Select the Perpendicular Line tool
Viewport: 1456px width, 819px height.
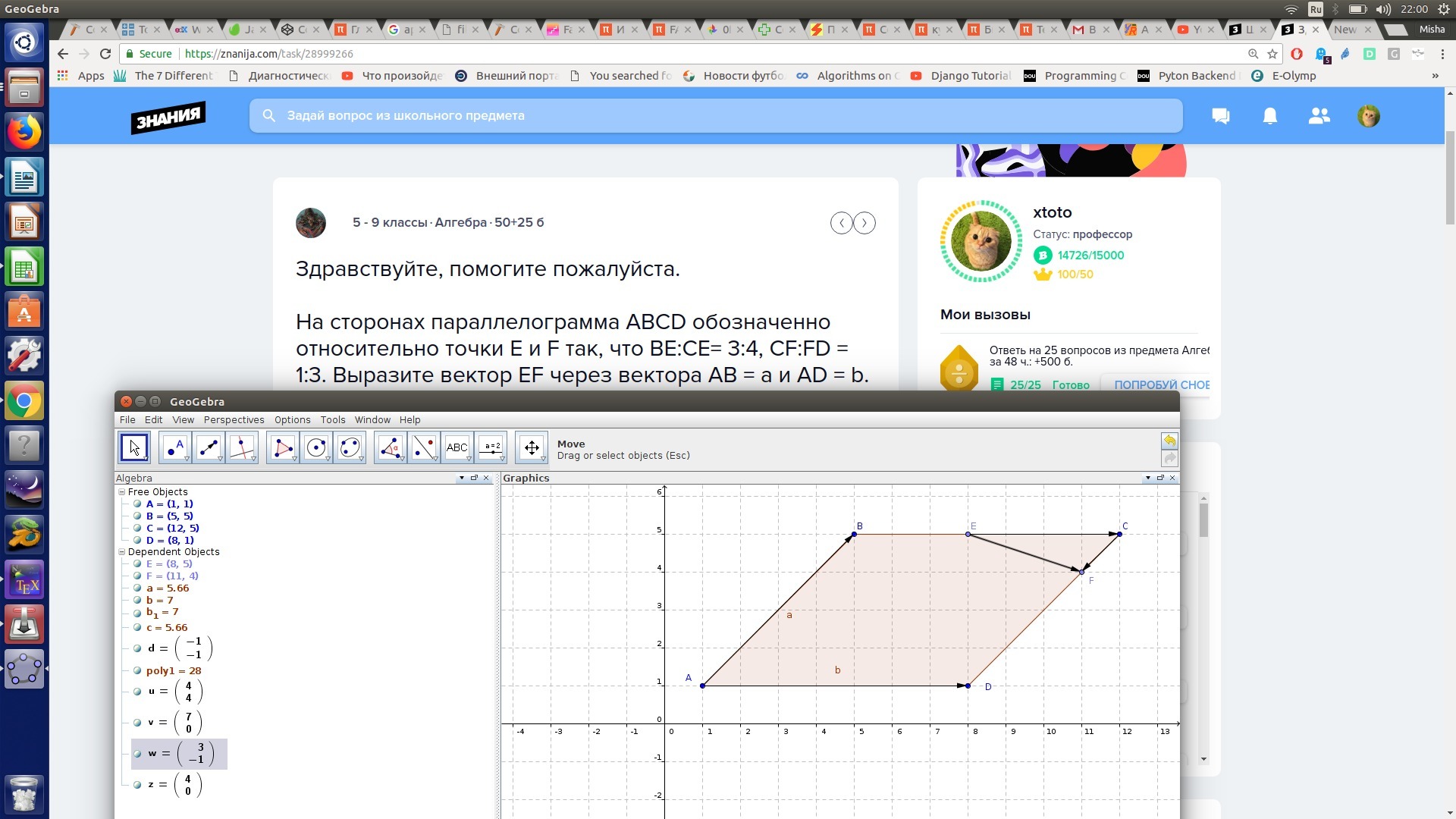point(241,447)
